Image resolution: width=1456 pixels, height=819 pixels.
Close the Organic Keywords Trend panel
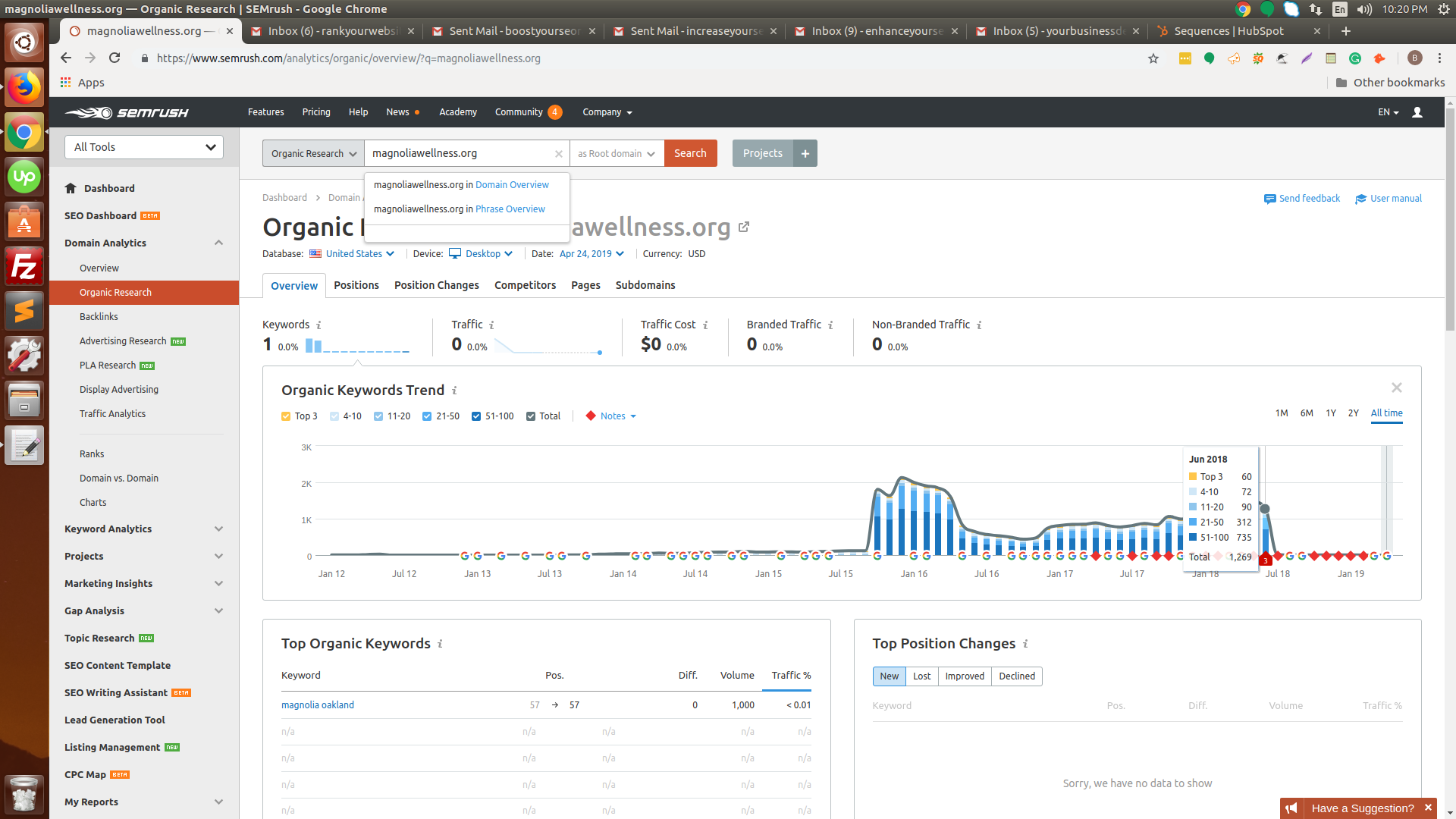coord(1397,388)
